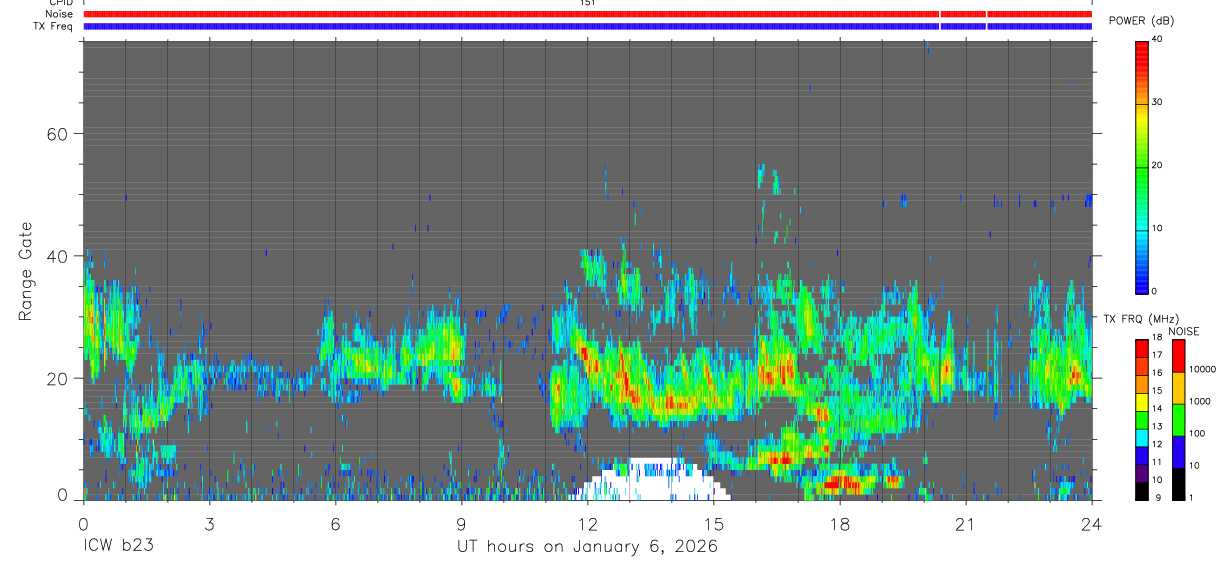Click the "UT hours on January 6, 2026" label

pyautogui.click(x=587, y=547)
